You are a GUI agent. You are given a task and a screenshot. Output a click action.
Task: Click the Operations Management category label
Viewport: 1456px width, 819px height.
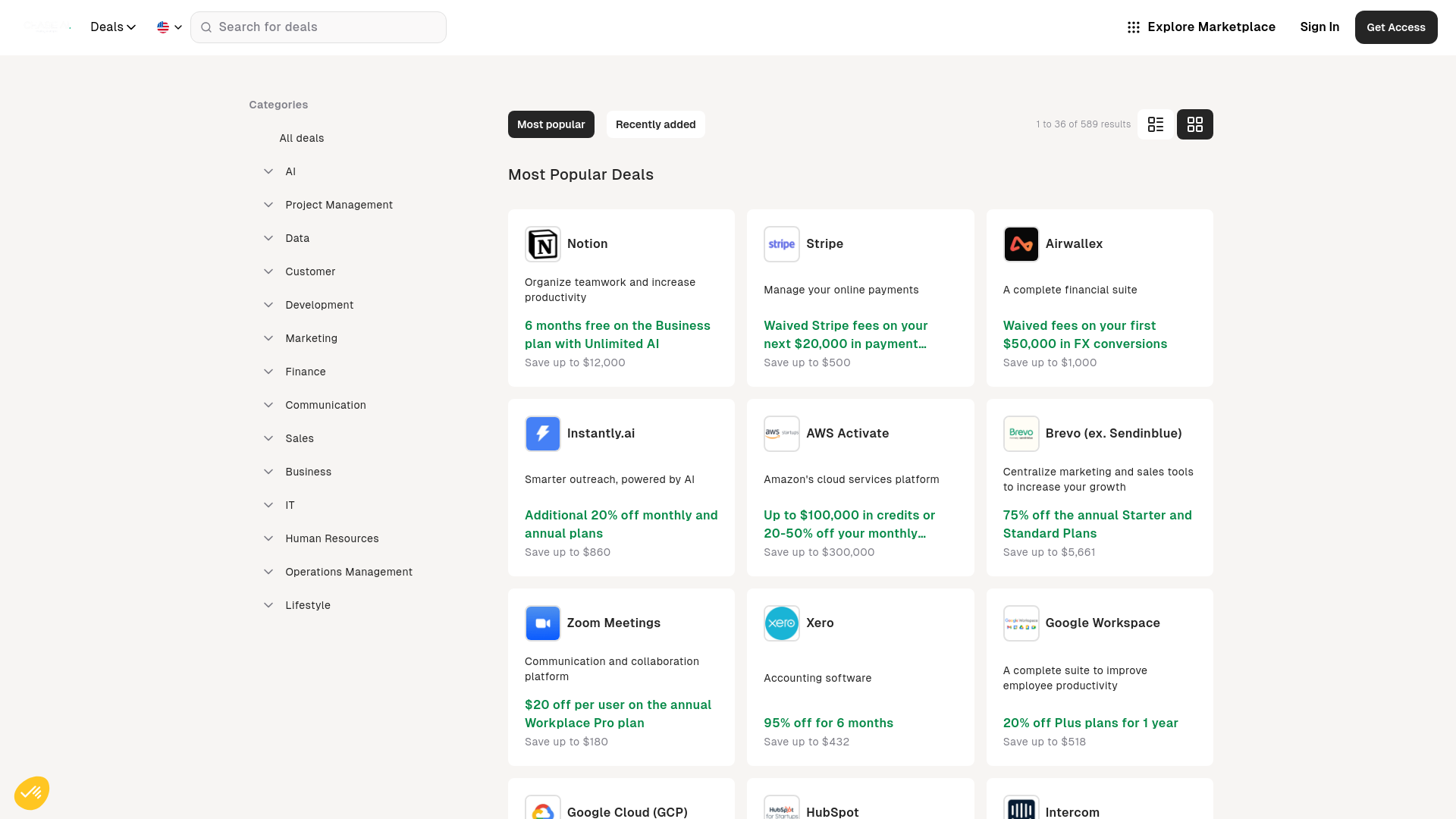[349, 572]
